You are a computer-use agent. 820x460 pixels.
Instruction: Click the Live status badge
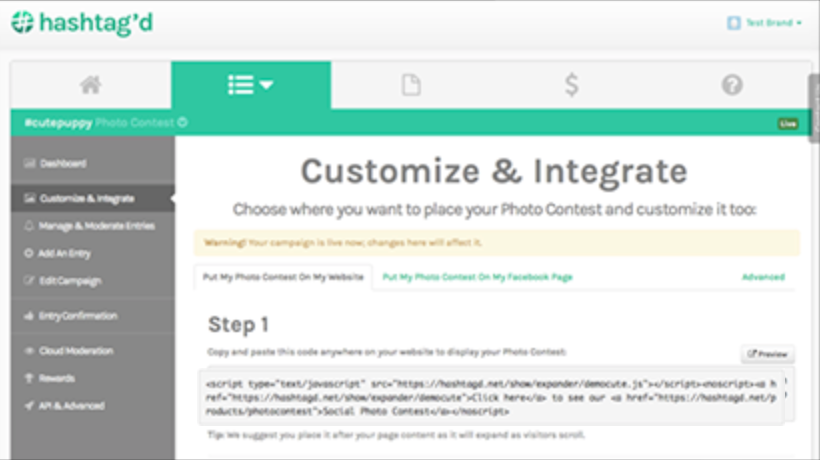pos(788,124)
